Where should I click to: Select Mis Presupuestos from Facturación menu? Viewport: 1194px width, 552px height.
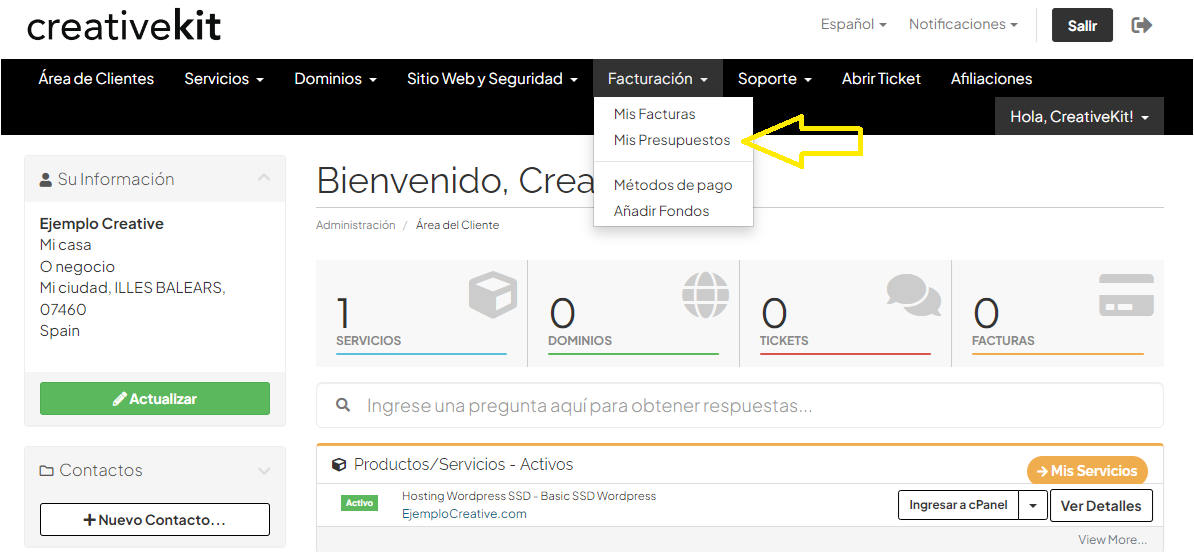coord(672,140)
